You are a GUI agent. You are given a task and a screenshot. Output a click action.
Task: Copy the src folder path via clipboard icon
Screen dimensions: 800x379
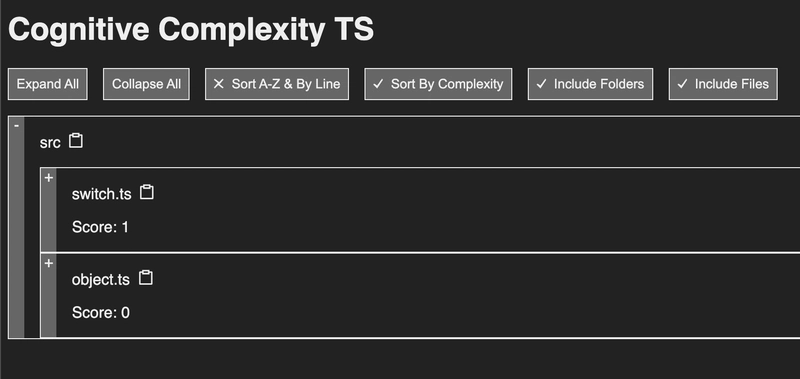click(x=76, y=141)
